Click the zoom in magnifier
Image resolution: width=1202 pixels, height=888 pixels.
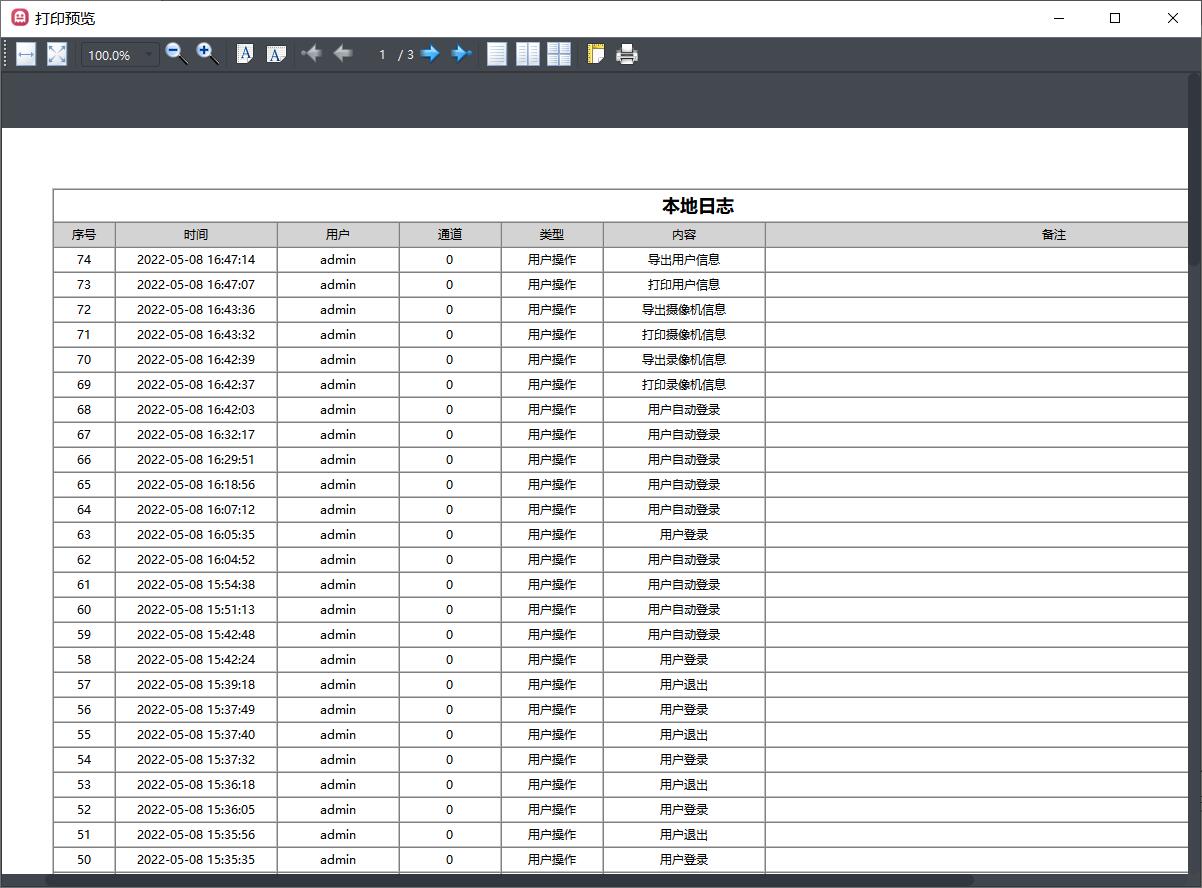click(207, 54)
